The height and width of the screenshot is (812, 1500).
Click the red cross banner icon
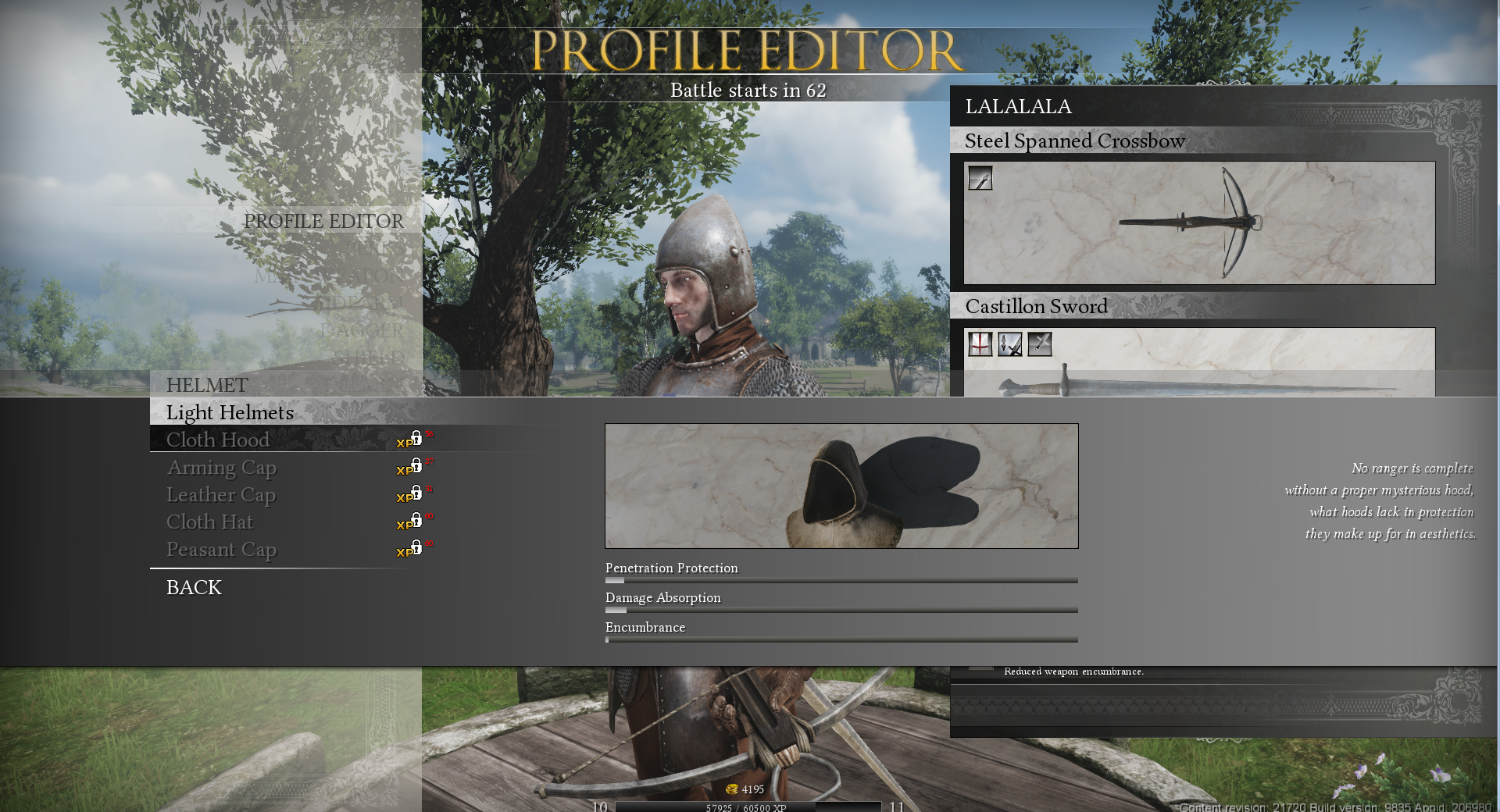pos(980,344)
